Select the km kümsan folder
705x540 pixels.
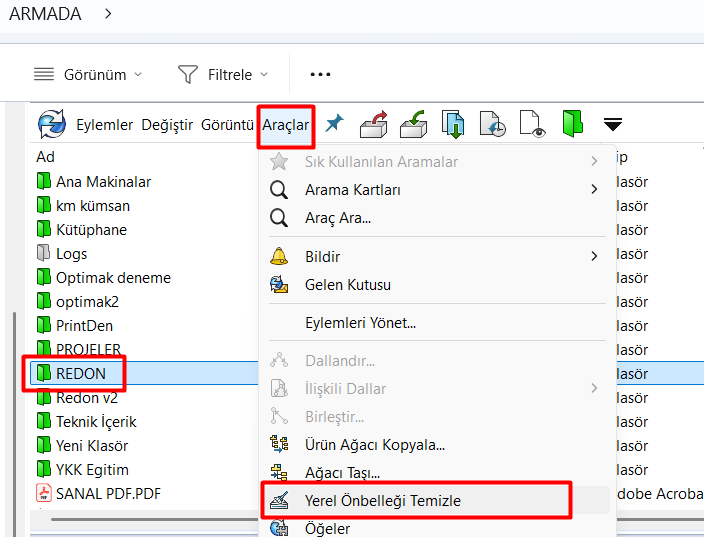(93, 206)
